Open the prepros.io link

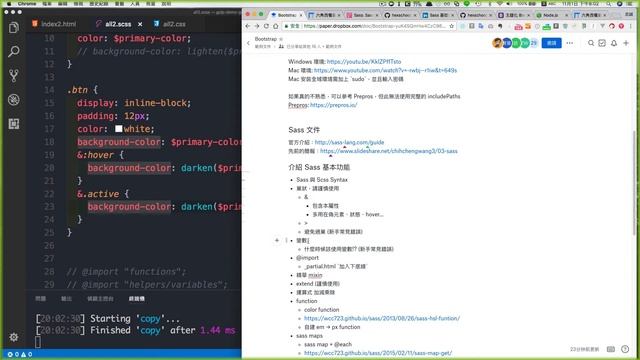click(x=333, y=105)
